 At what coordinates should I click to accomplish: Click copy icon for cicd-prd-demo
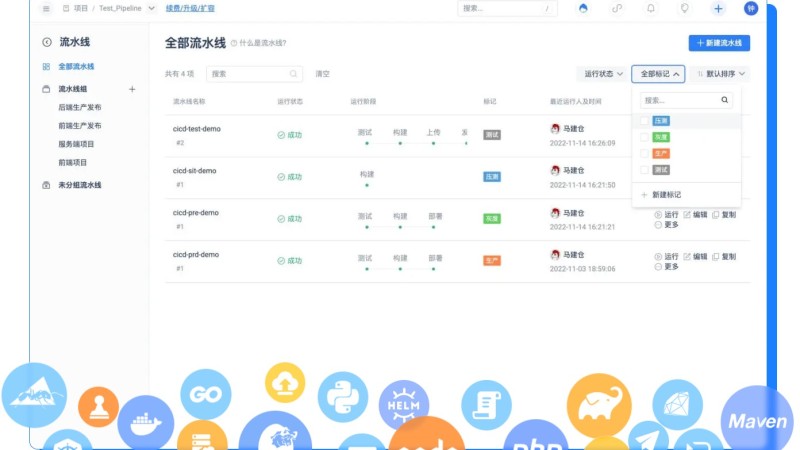[715, 257]
